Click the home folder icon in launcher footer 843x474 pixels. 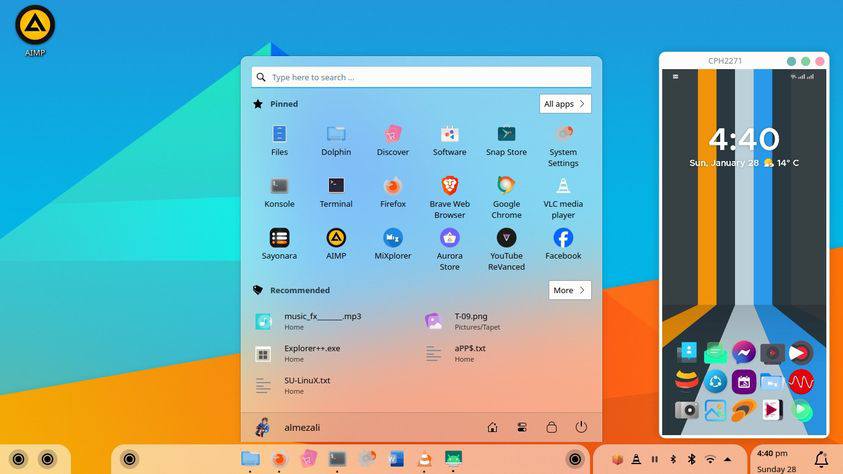492,427
